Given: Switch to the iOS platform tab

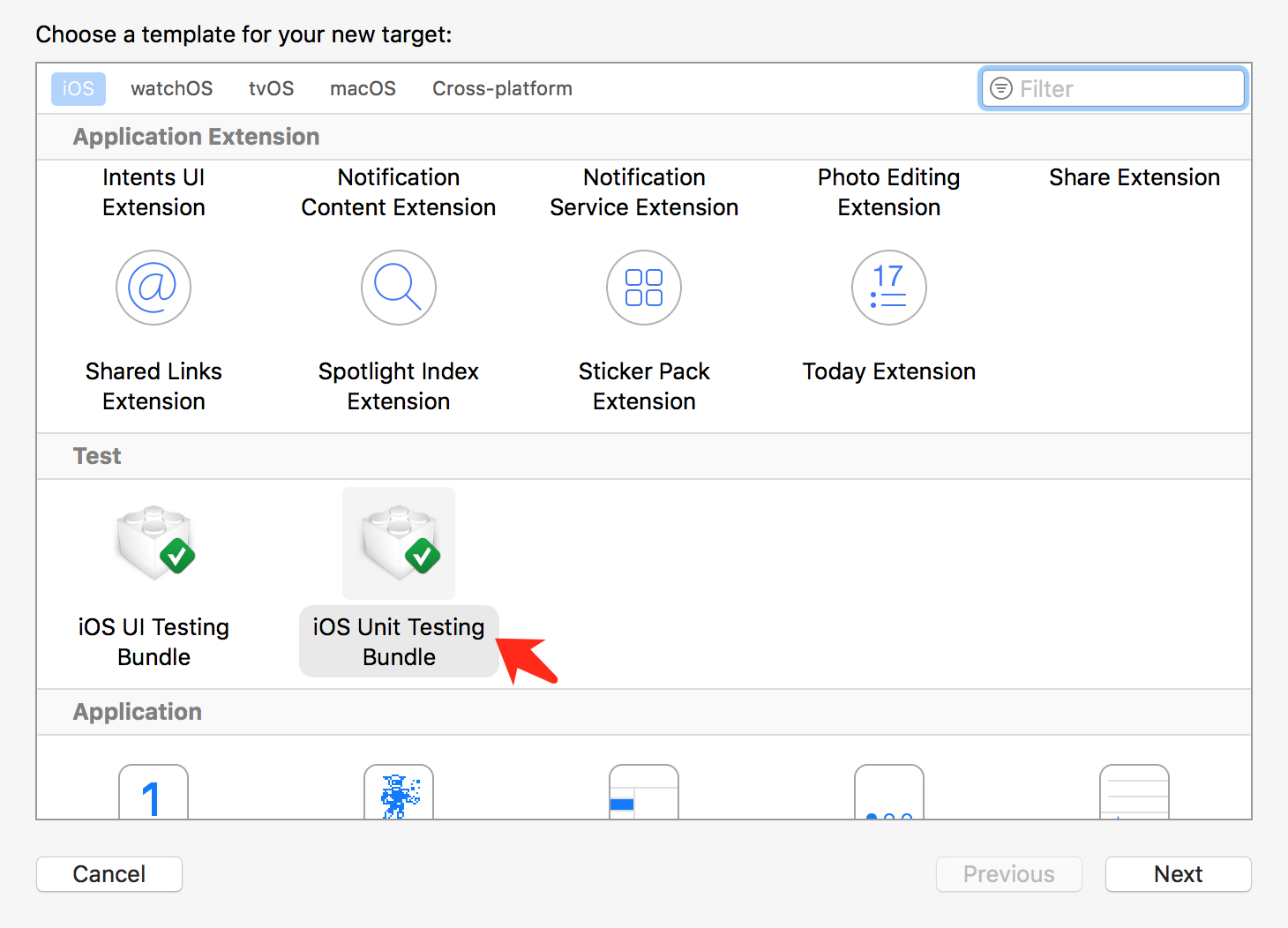Looking at the screenshot, I should (79, 89).
